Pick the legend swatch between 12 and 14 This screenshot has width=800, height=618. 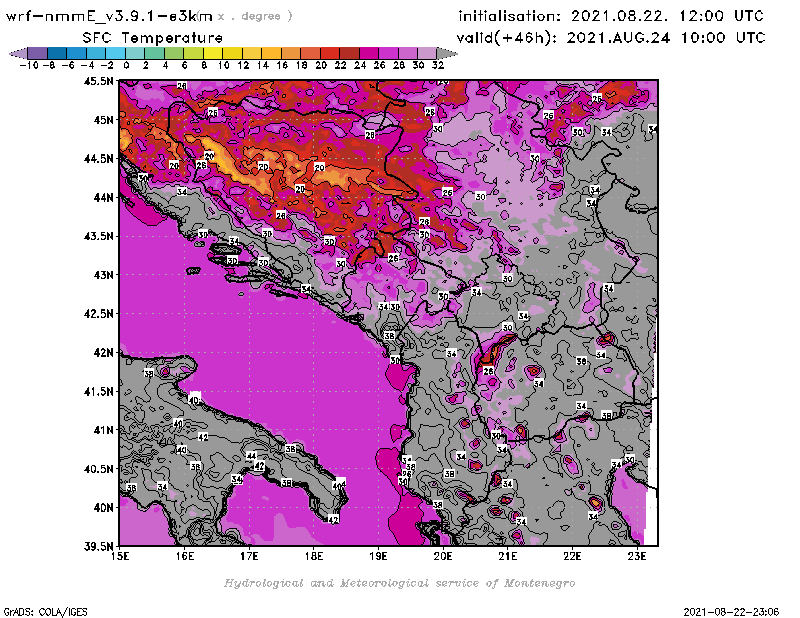coord(252,53)
